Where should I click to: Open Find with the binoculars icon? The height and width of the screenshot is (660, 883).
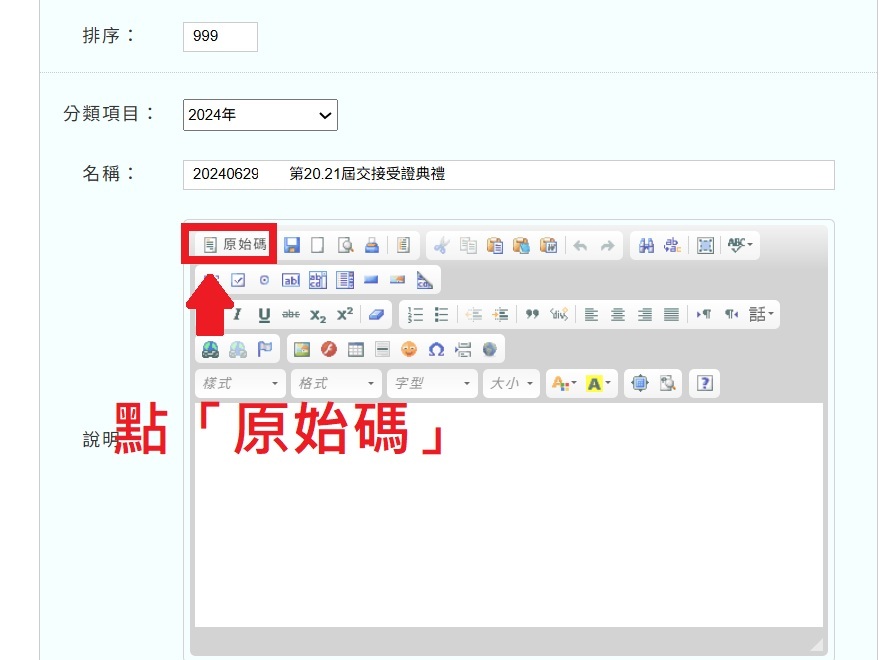coord(646,246)
